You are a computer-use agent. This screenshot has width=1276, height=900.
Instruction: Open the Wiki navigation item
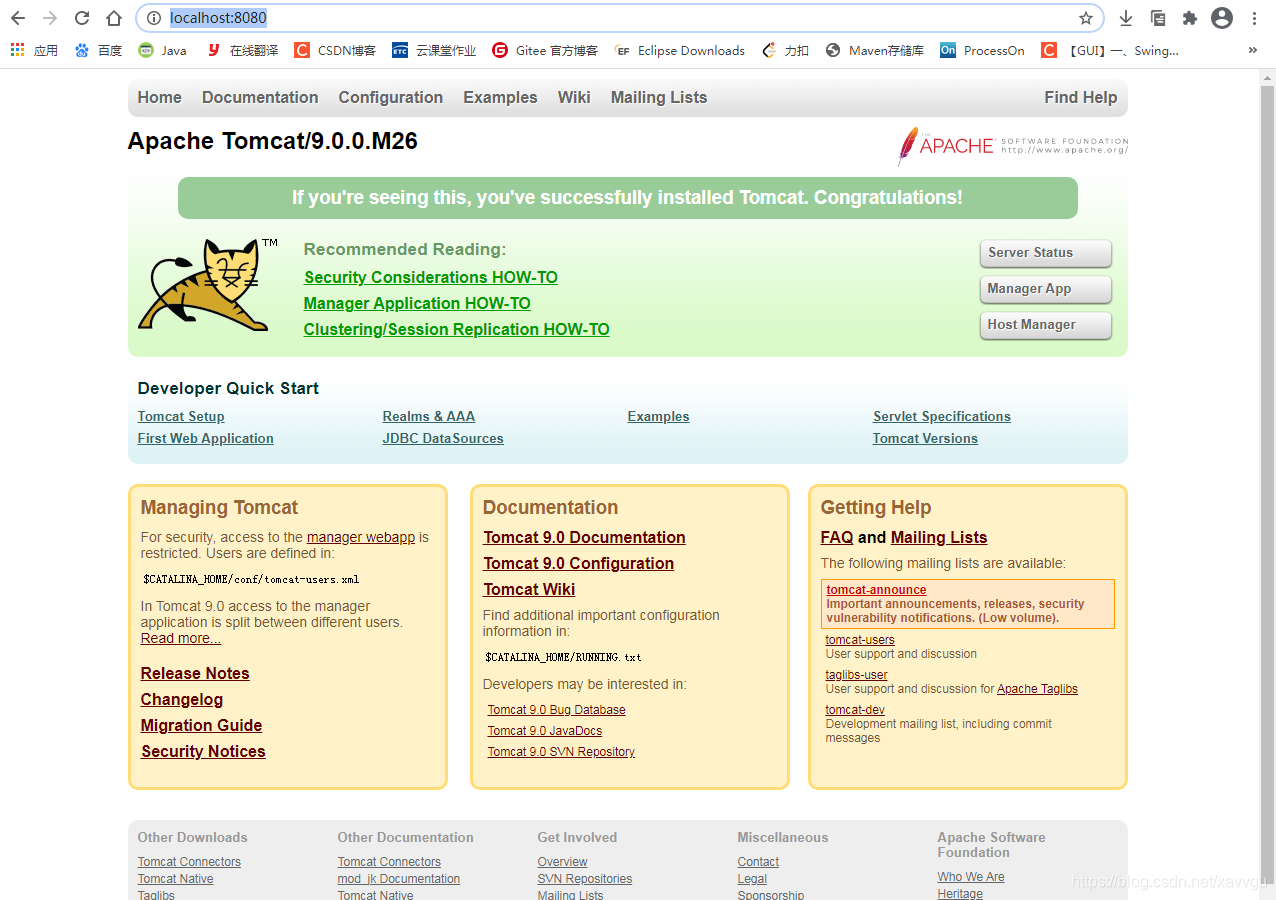click(574, 97)
